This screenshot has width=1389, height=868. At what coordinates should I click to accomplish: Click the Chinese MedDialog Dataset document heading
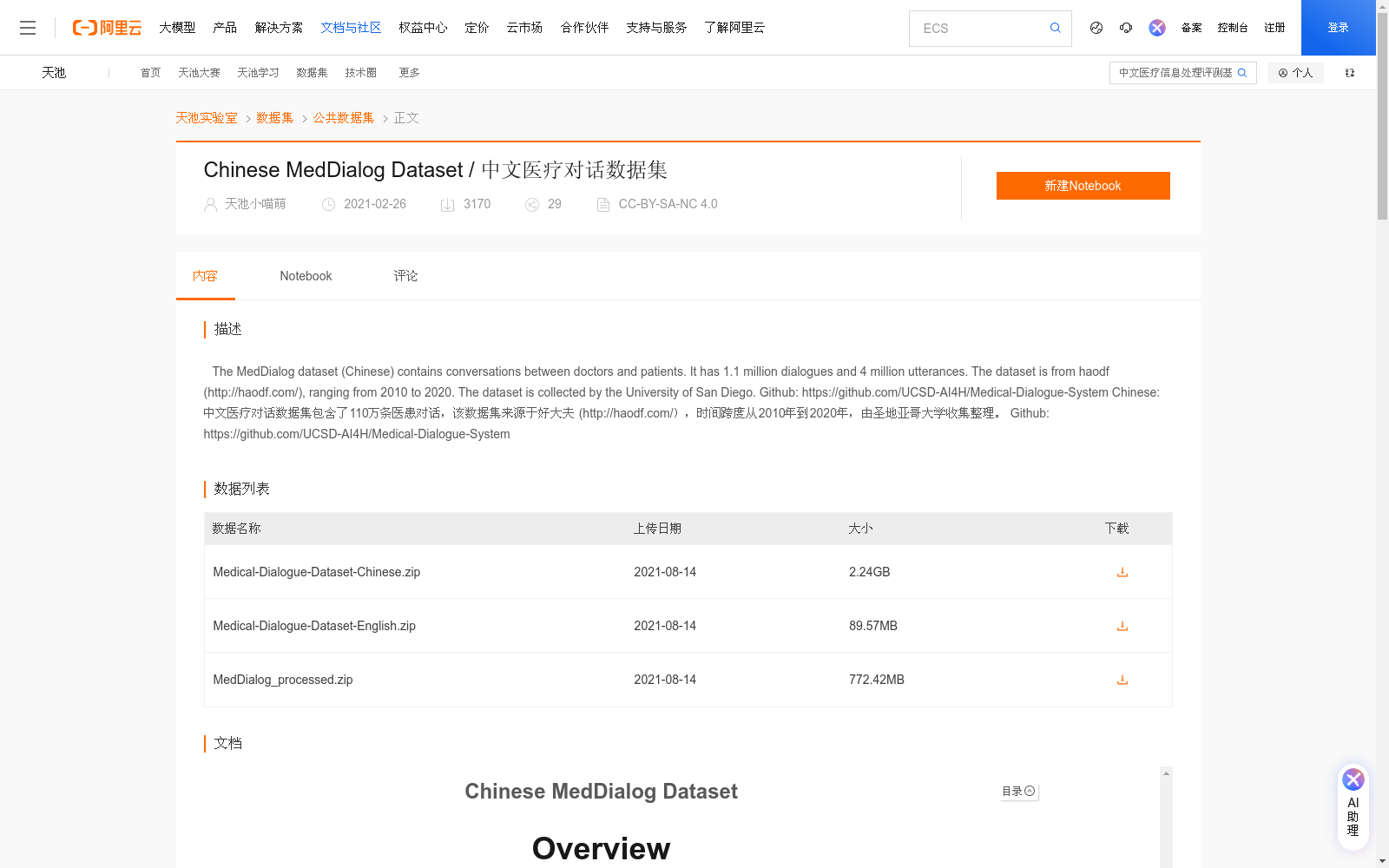point(601,792)
